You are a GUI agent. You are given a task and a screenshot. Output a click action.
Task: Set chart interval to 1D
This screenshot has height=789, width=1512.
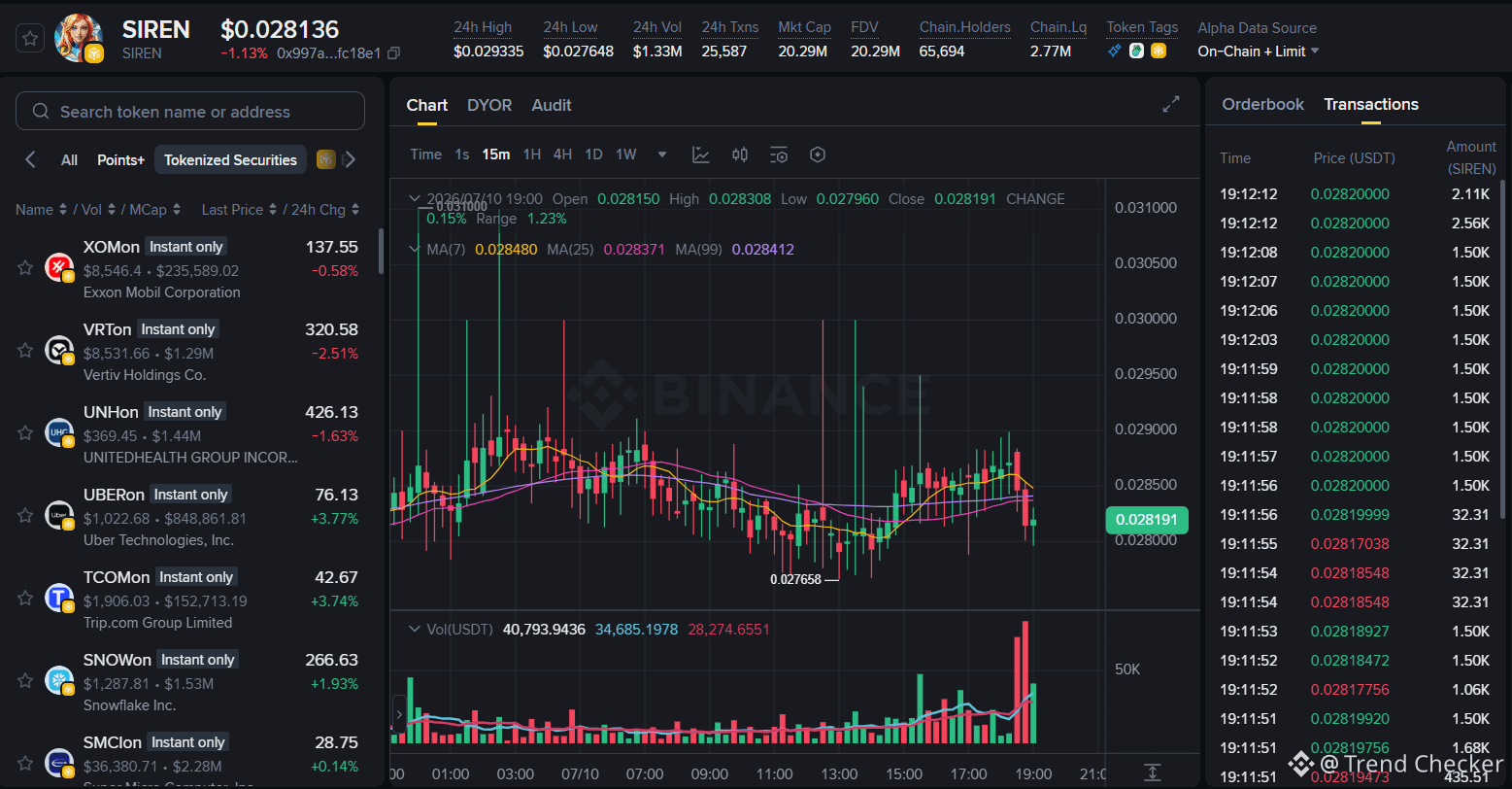[593, 154]
